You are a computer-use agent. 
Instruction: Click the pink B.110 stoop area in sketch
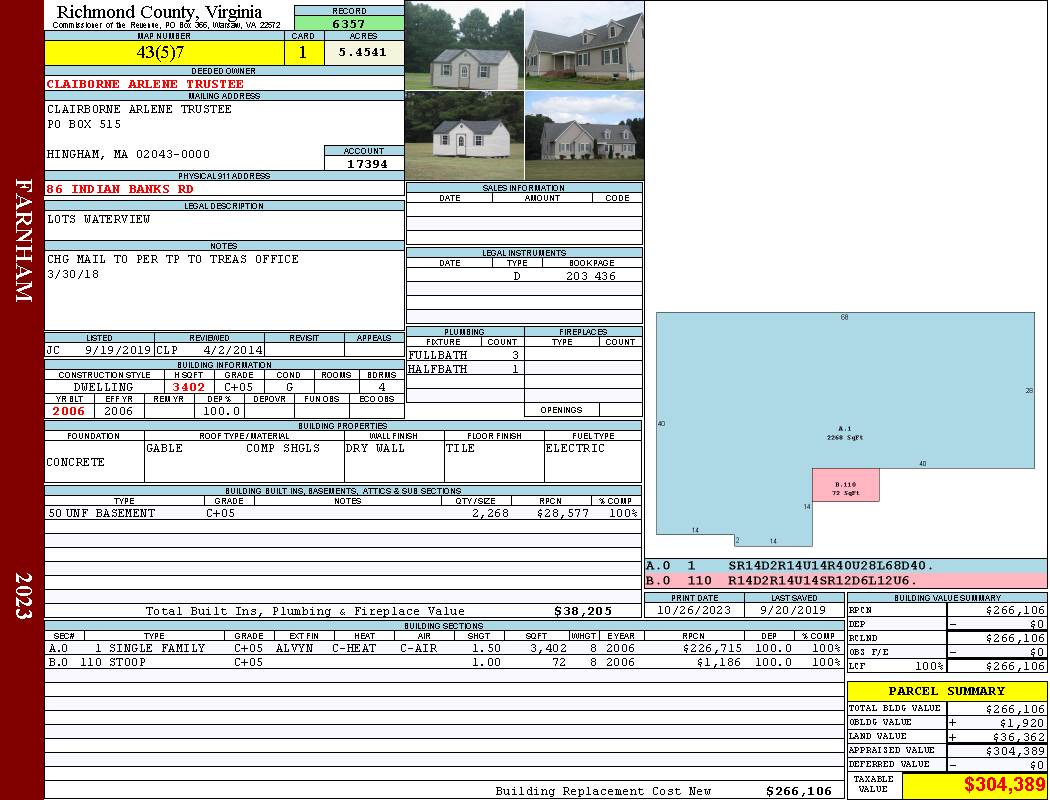(845, 487)
